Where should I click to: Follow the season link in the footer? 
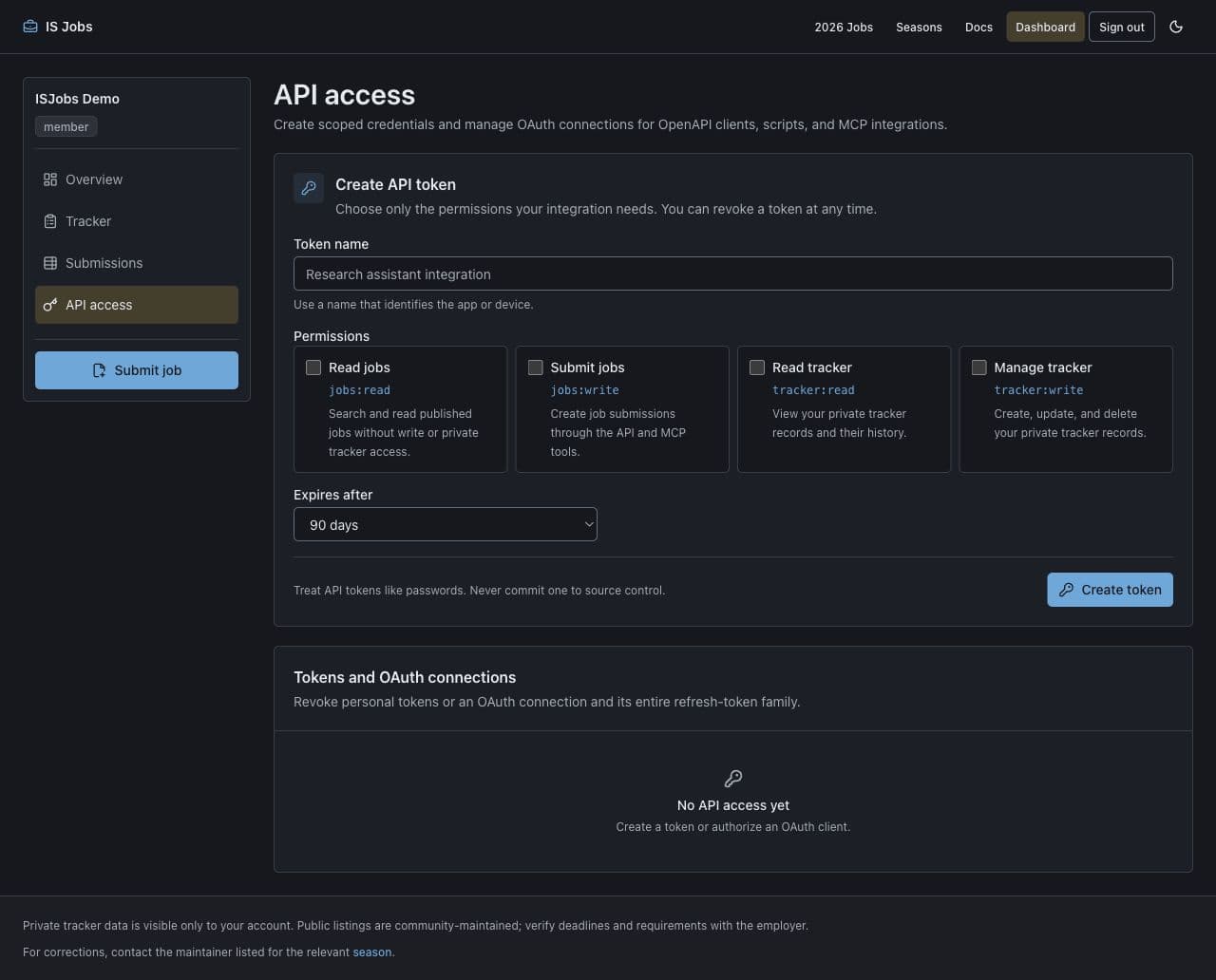click(372, 952)
